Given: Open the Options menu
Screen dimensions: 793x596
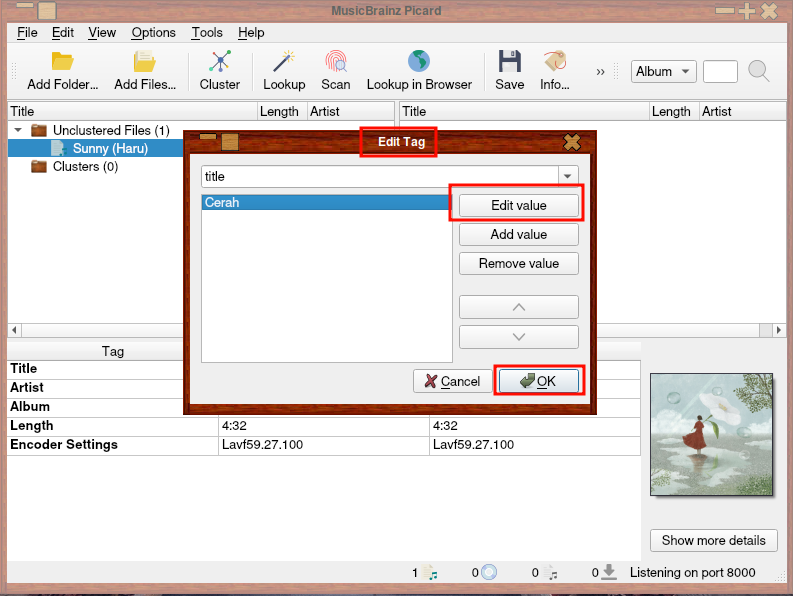Looking at the screenshot, I should tap(153, 32).
